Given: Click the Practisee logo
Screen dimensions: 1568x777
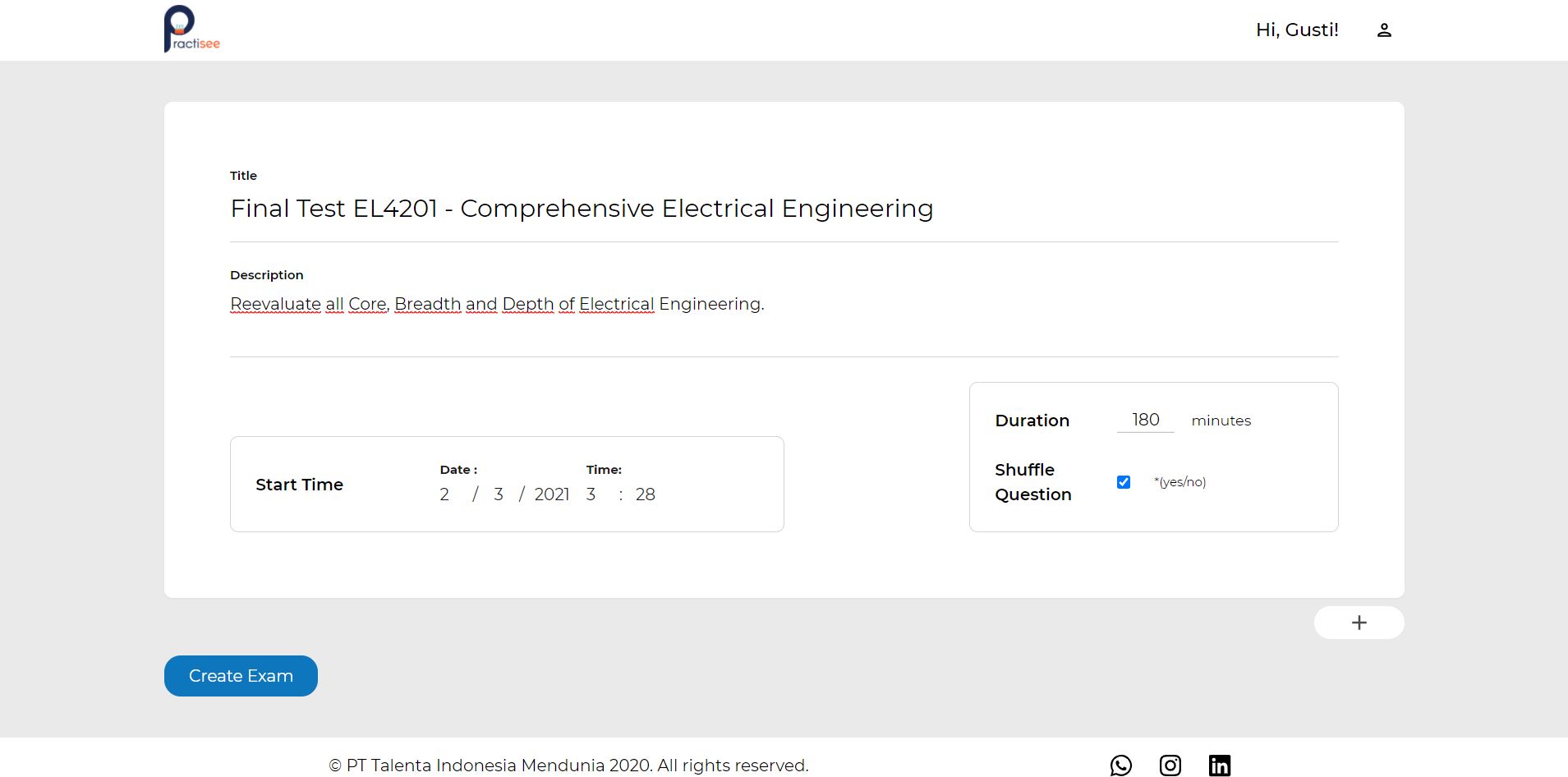Looking at the screenshot, I should [x=192, y=30].
